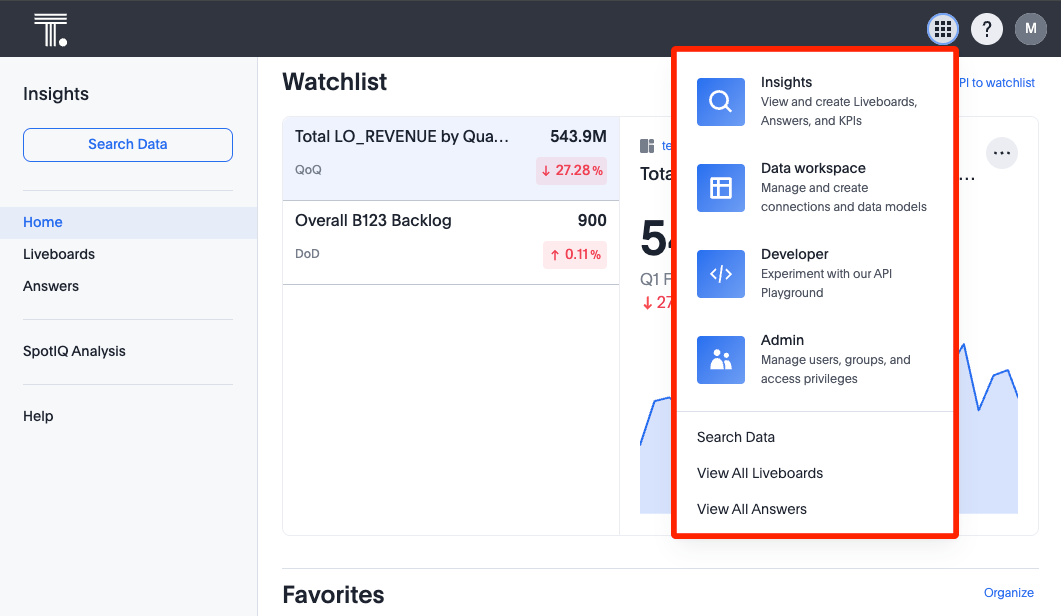This screenshot has height=616, width=1061.
Task: Click the Admin users icon
Action: [x=721, y=360]
